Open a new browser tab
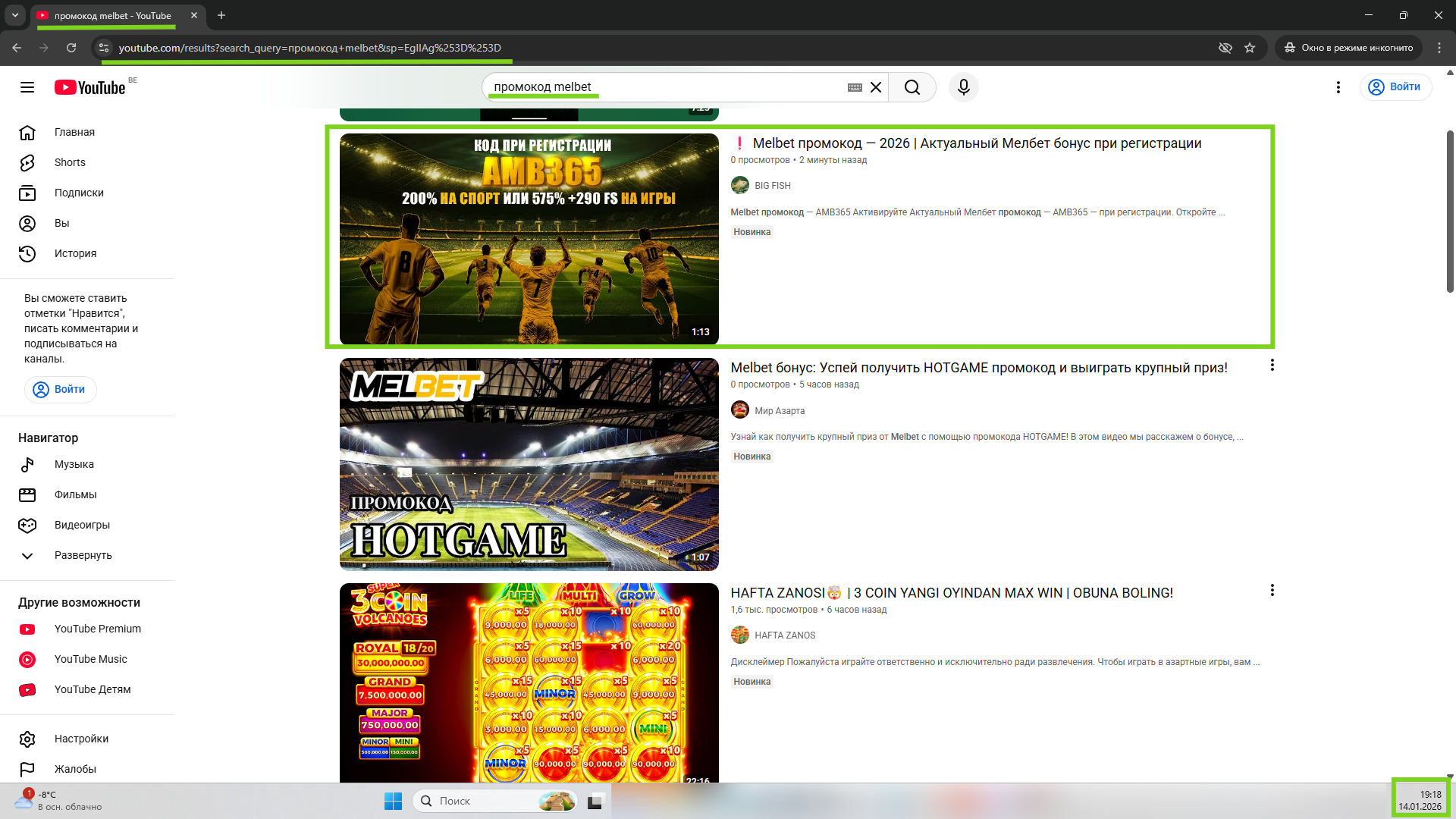The height and width of the screenshot is (819, 1456). pos(221,15)
